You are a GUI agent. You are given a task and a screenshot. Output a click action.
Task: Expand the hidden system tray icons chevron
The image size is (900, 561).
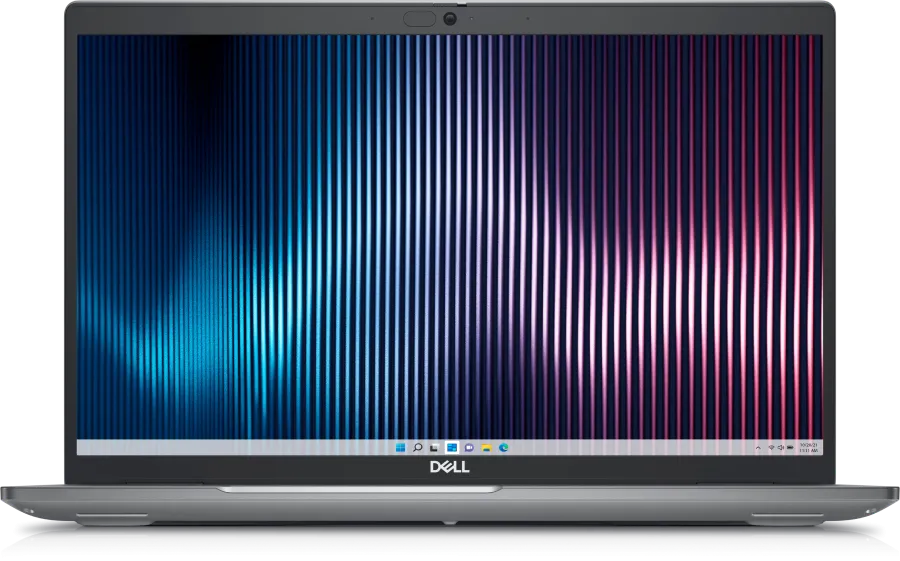coord(758,447)
